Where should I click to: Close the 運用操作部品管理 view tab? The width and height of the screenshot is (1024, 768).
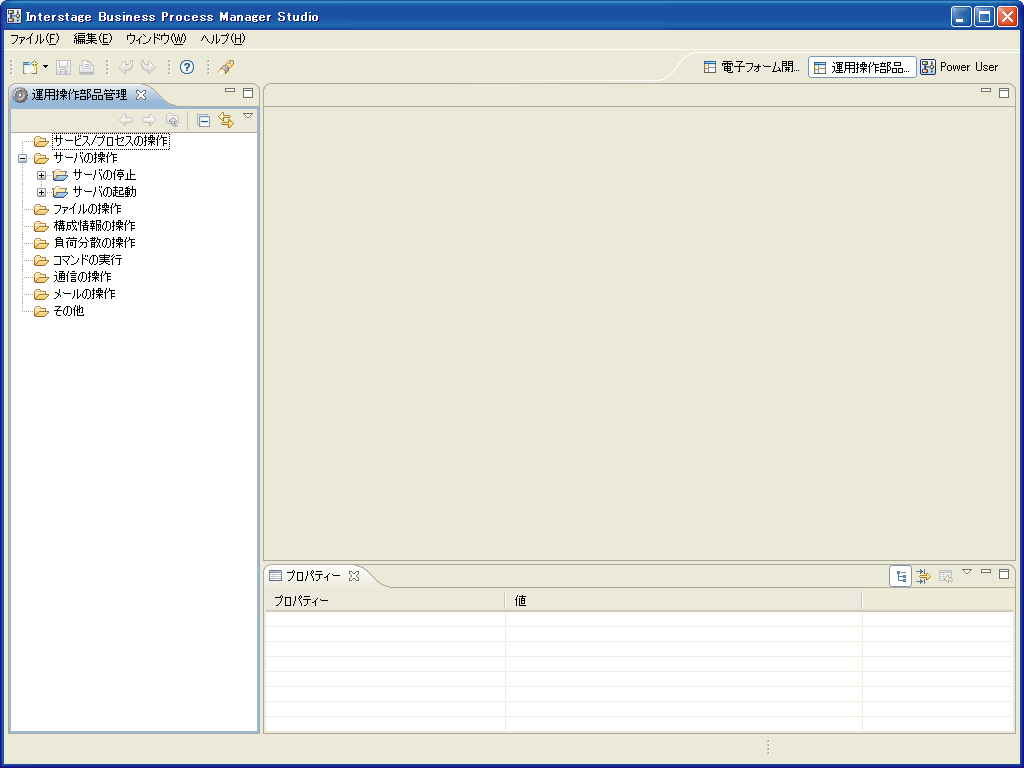tap(141, 95)
